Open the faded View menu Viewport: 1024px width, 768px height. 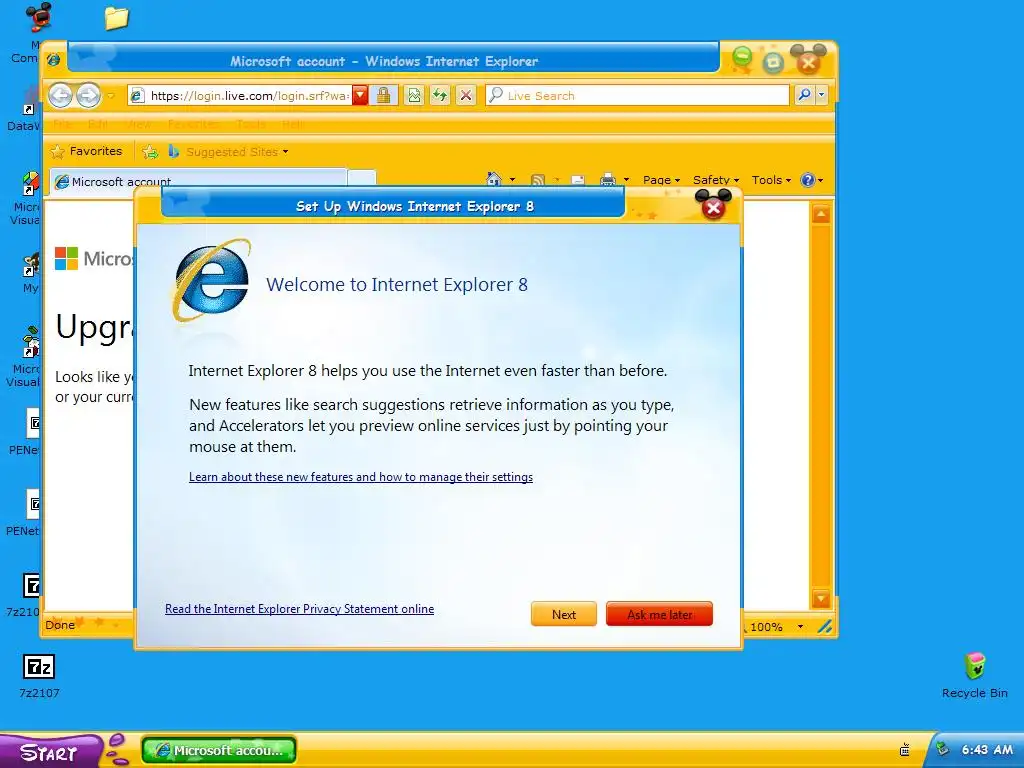coord(138,124)
